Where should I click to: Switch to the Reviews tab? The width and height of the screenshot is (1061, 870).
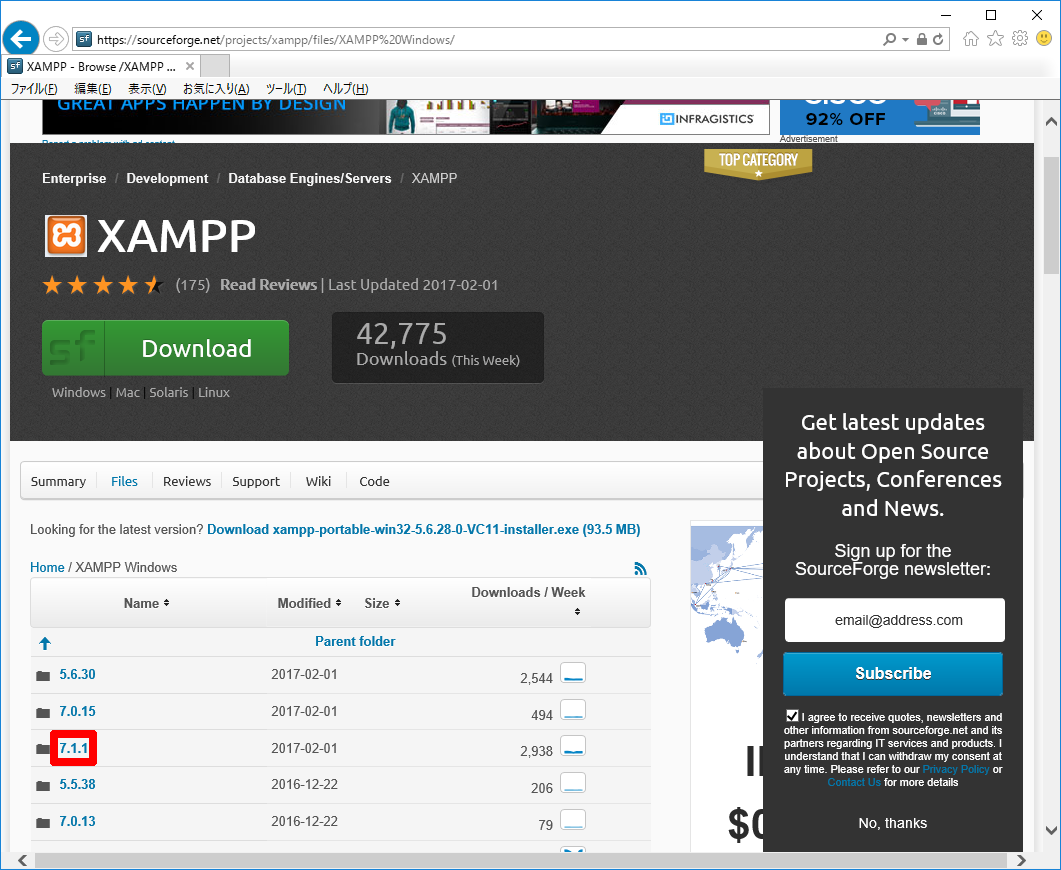click(187, 481)
